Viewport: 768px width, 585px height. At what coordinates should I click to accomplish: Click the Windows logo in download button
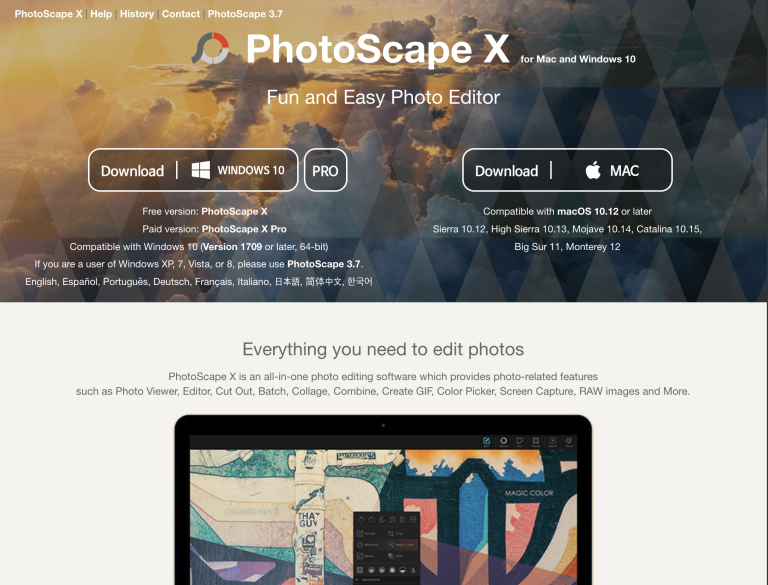pos(201,170)
